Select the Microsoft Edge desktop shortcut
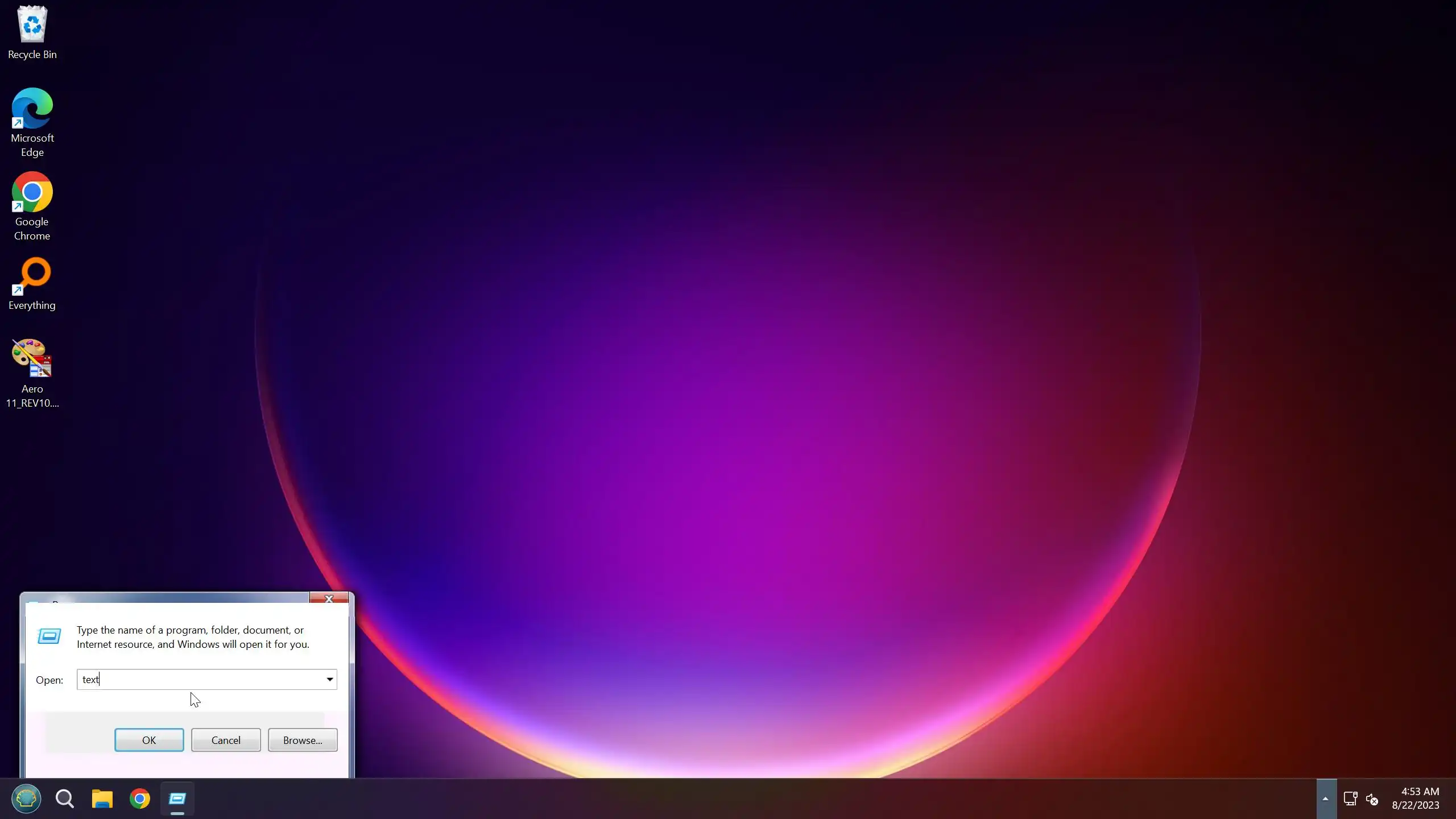Screen dimensions: 1456x819 [32, 122]
